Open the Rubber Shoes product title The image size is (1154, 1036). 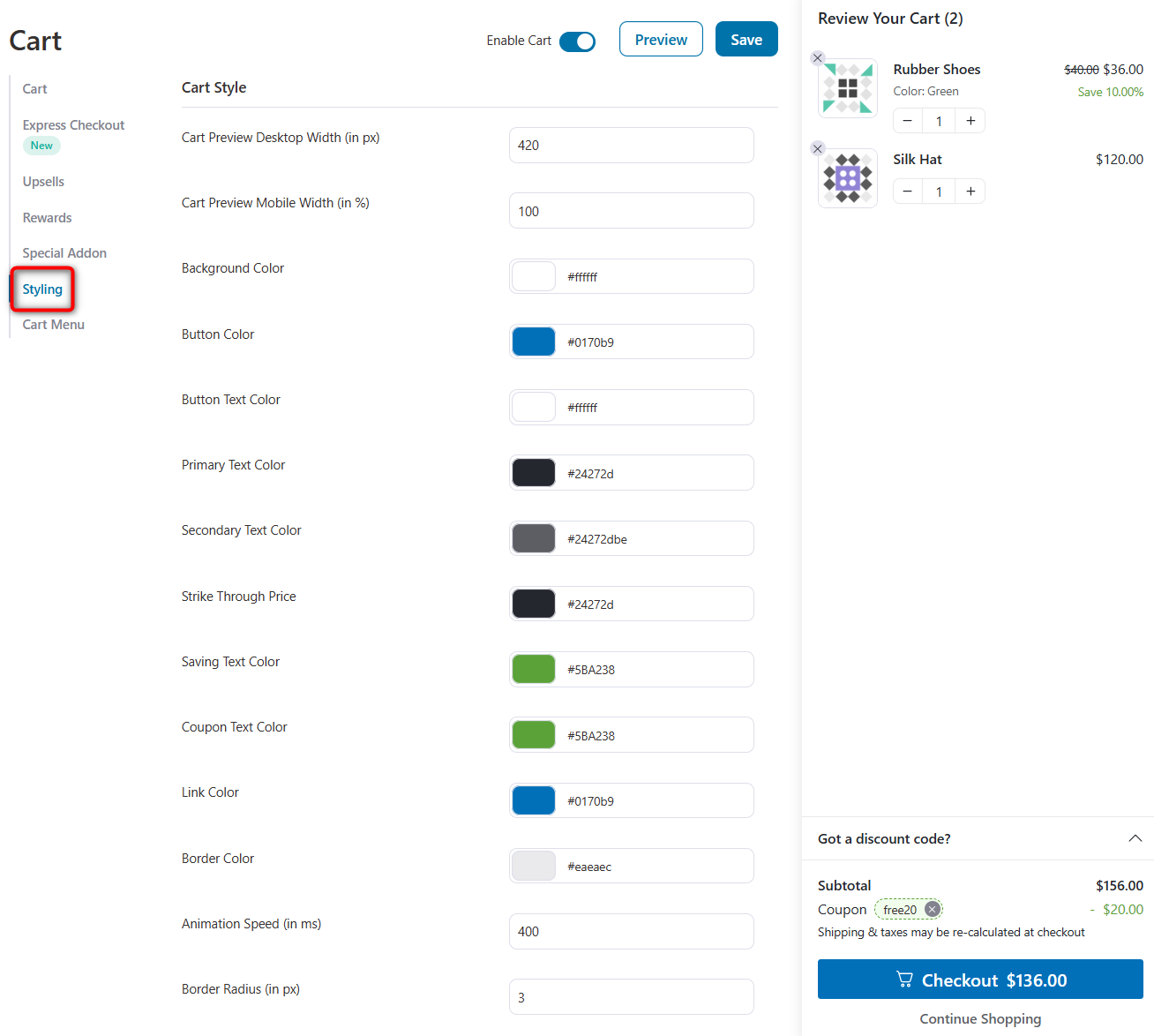click(936, 70)
